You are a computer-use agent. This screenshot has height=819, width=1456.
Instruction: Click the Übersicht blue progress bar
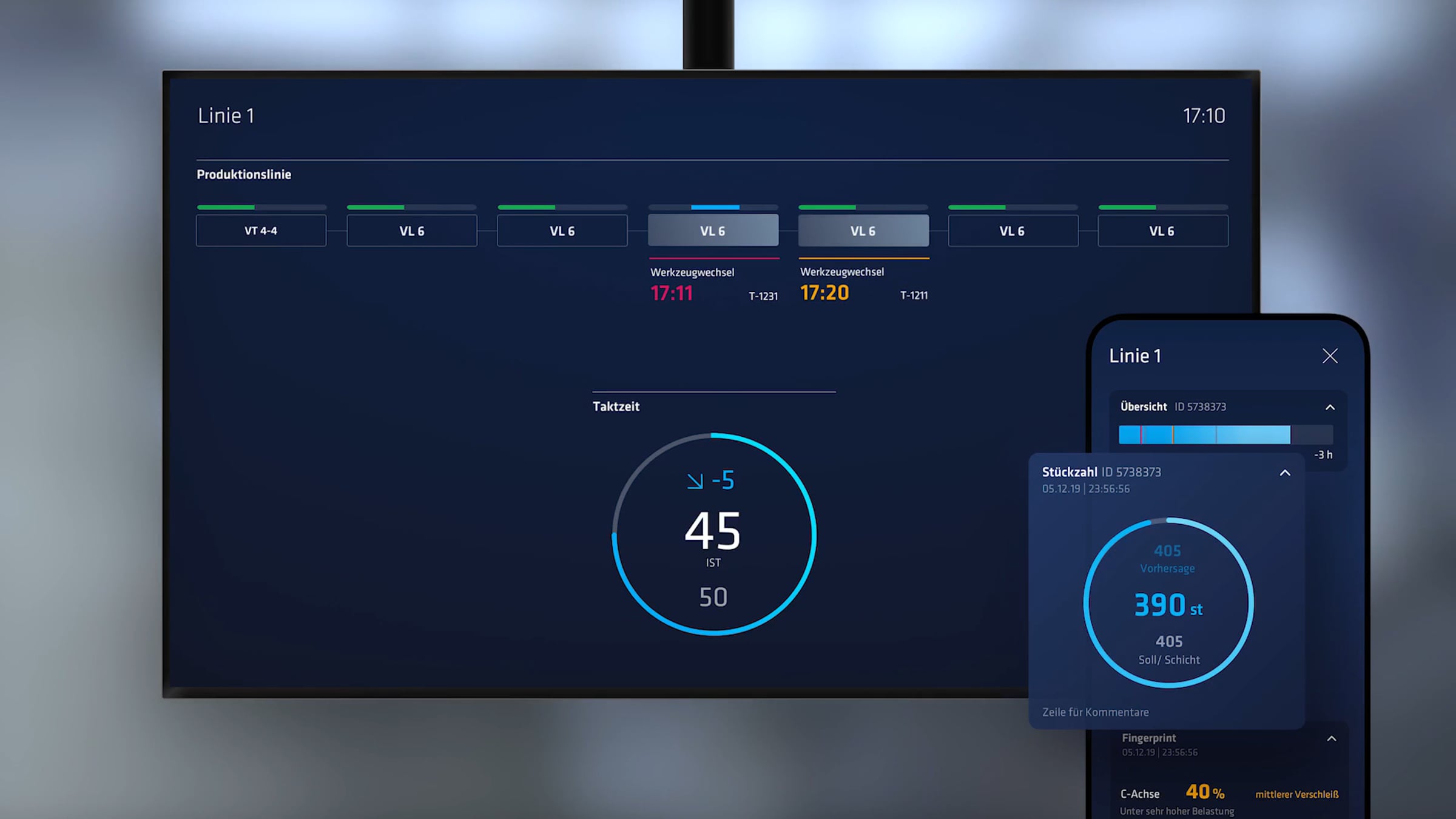coord(1204,434)
